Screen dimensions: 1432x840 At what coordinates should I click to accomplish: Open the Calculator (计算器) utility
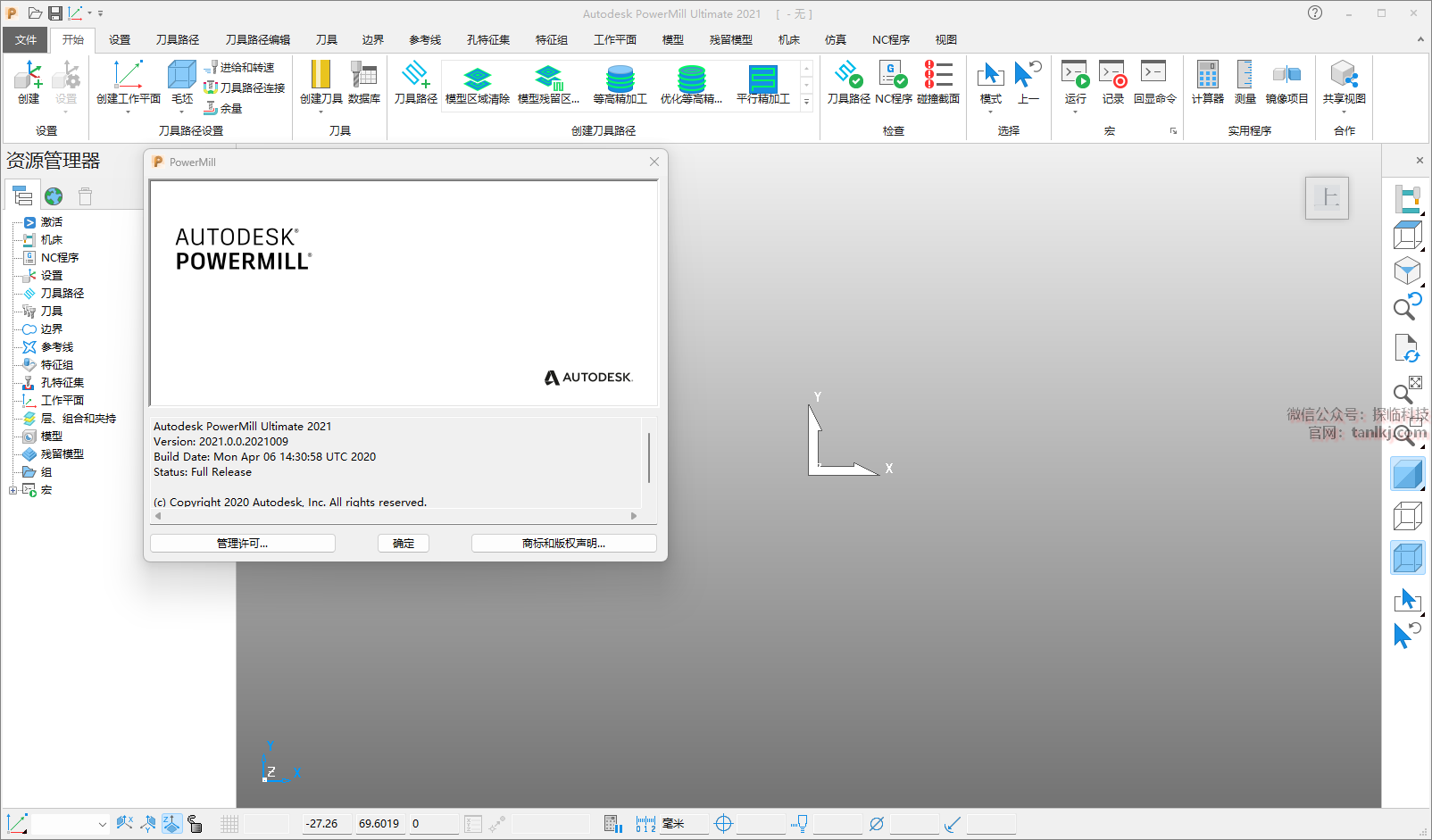point(1207,81)
